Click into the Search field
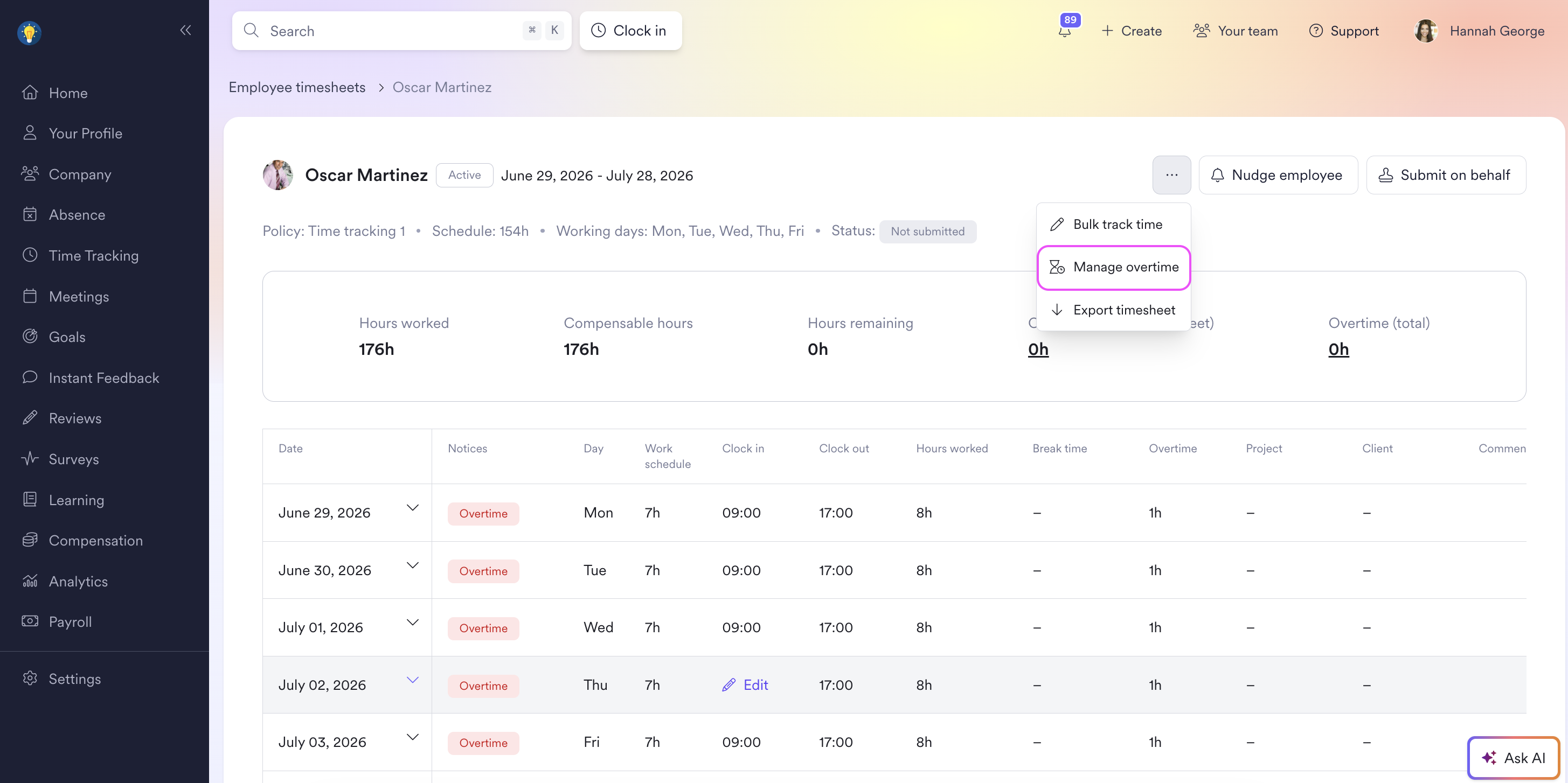The height and width of the screenshot is (783, 1568). point(402,30)
